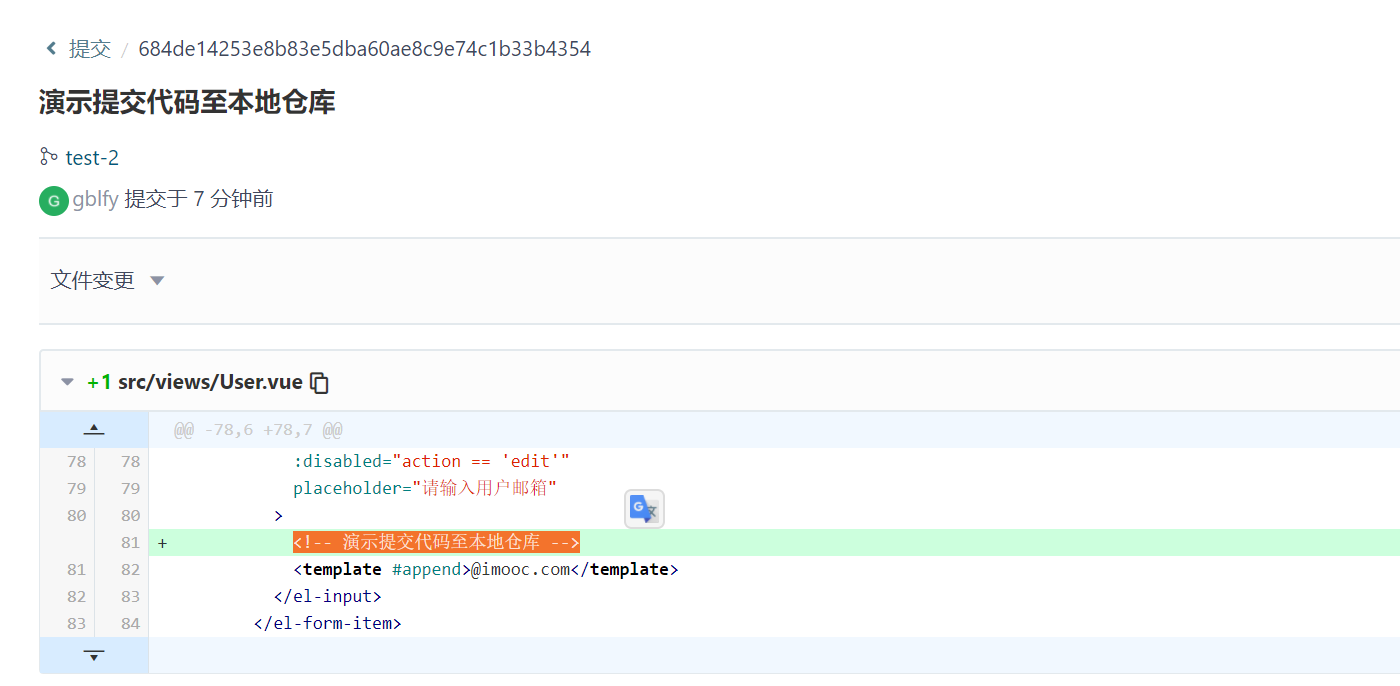Click the :disabled="action == 'edit'" line

pos(431,461)
